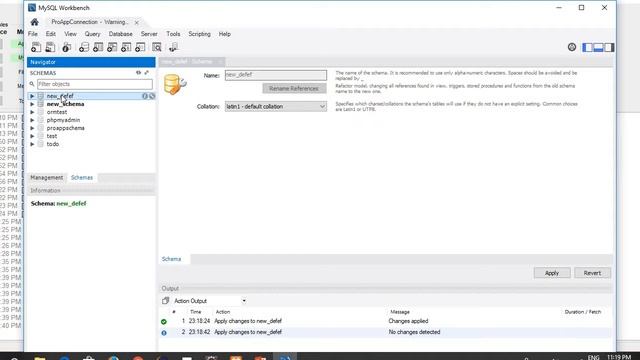Search table data toolbar icon
The height and width of the screenshot is (360, 640).
(157, 47)
